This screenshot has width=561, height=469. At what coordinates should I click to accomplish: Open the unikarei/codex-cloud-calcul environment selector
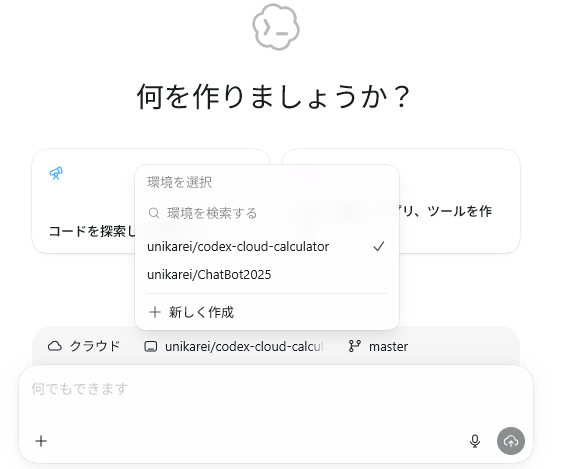tap(234, 346)
